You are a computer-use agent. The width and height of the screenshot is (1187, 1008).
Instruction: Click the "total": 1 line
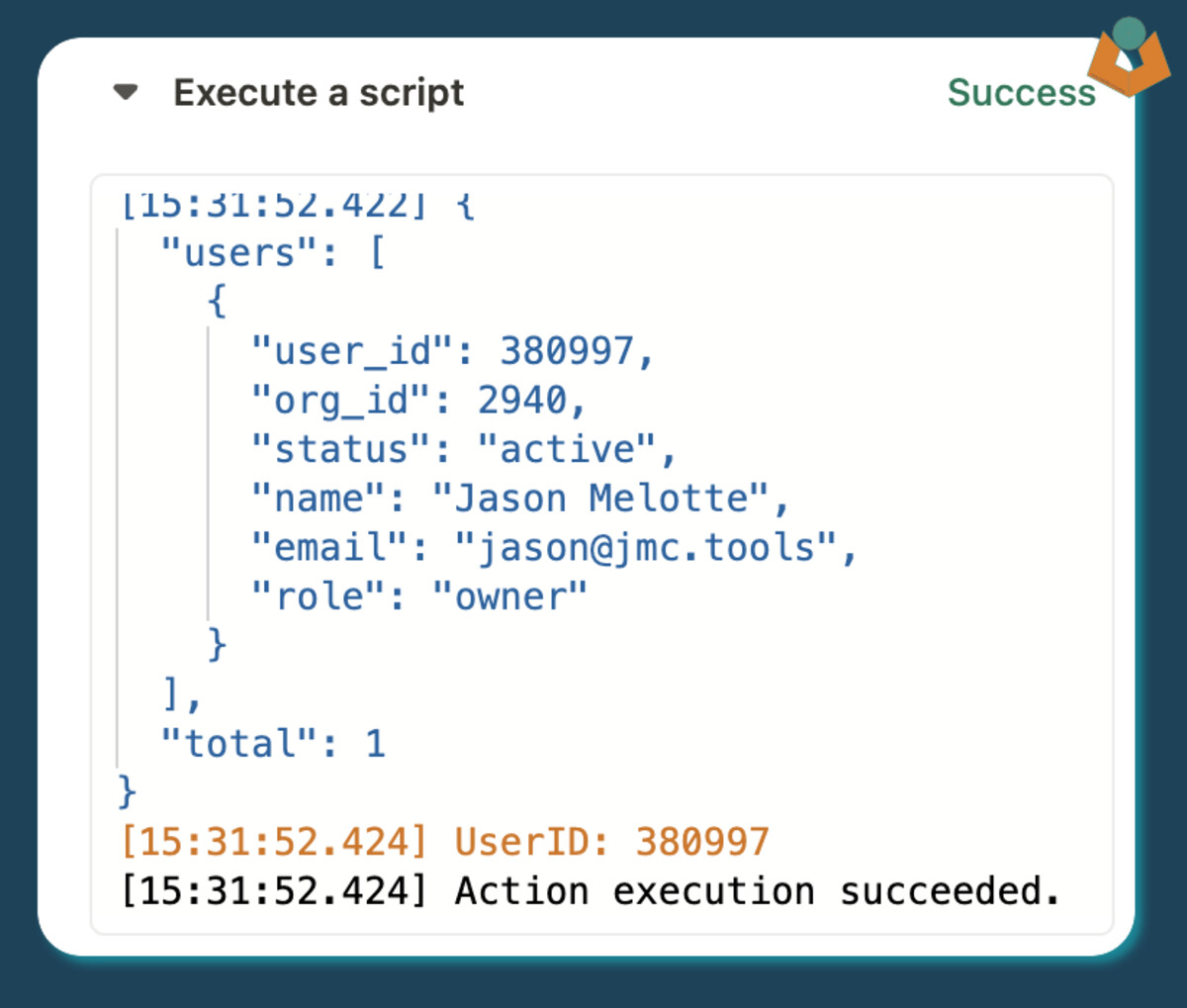coord(272,744)
